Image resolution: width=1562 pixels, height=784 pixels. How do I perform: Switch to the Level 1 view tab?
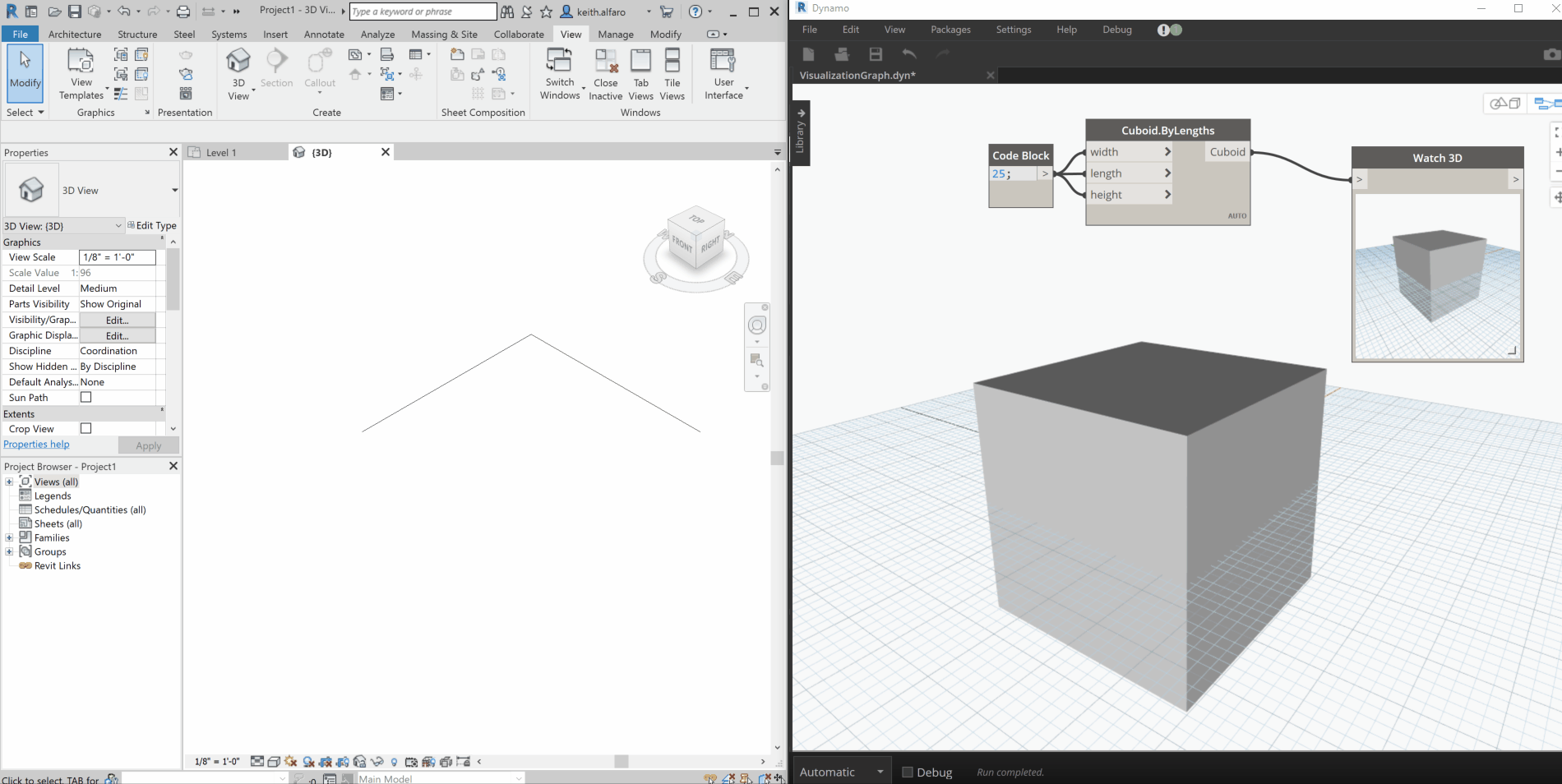236,152
